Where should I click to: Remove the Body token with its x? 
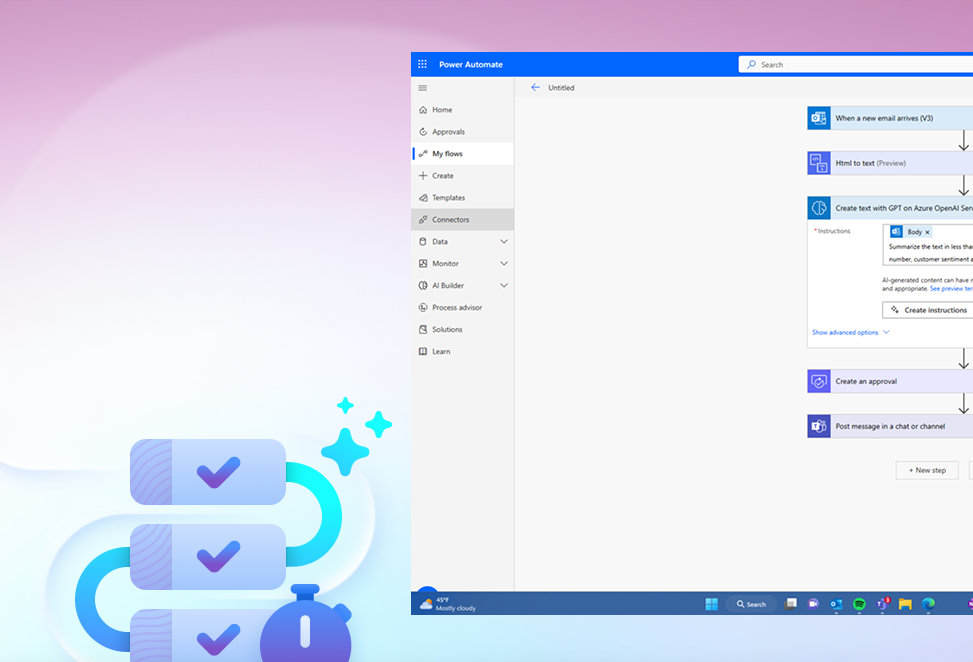[928, 232]
